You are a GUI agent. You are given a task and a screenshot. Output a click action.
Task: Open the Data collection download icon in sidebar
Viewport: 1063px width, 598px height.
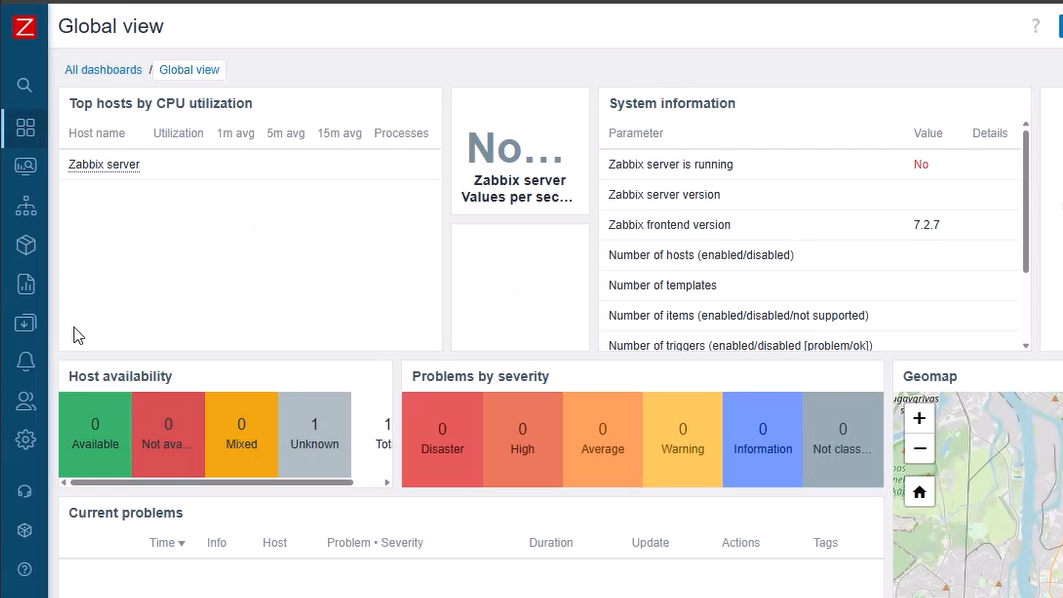coord(25,323)
